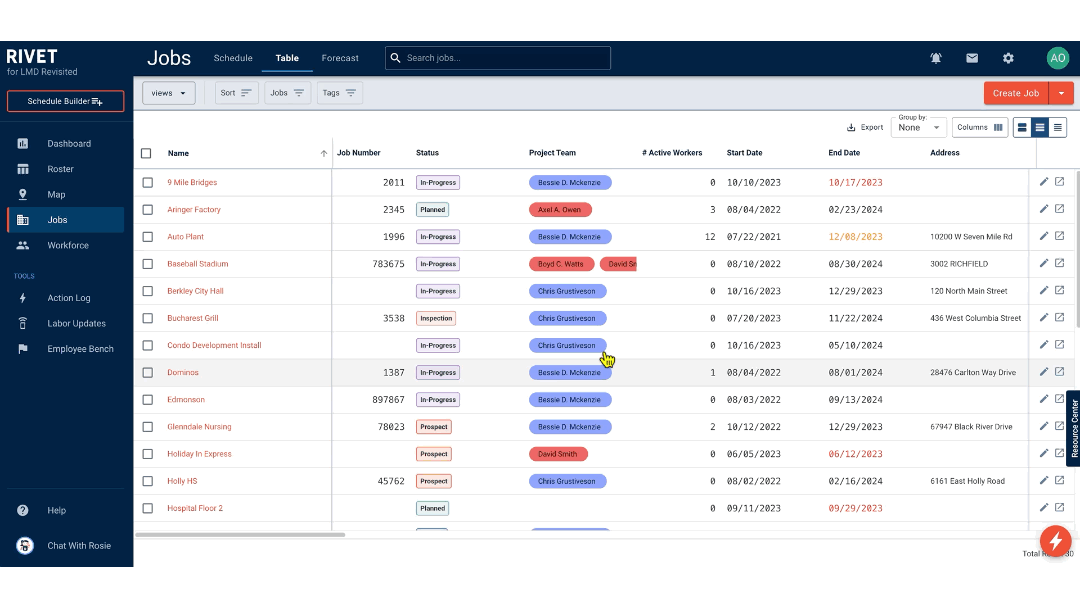The height and width of the screenshot is (608, 1080).
Task: Open the Schedule Builder tool
Action: point(65,101)
